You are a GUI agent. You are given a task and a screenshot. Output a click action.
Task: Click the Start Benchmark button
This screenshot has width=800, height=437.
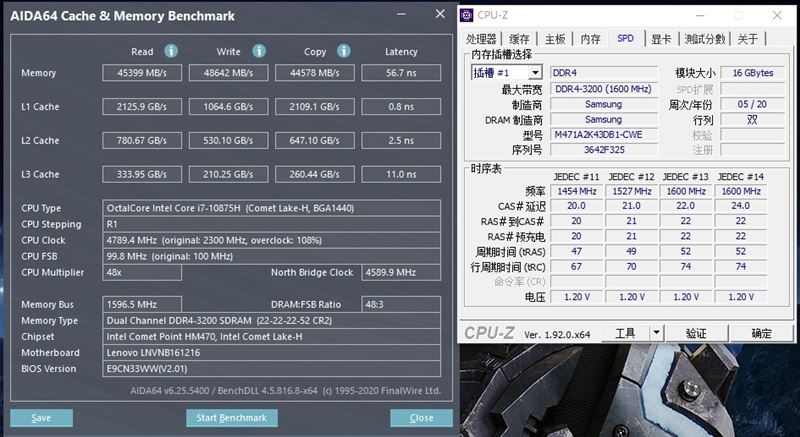click(232, 418)
